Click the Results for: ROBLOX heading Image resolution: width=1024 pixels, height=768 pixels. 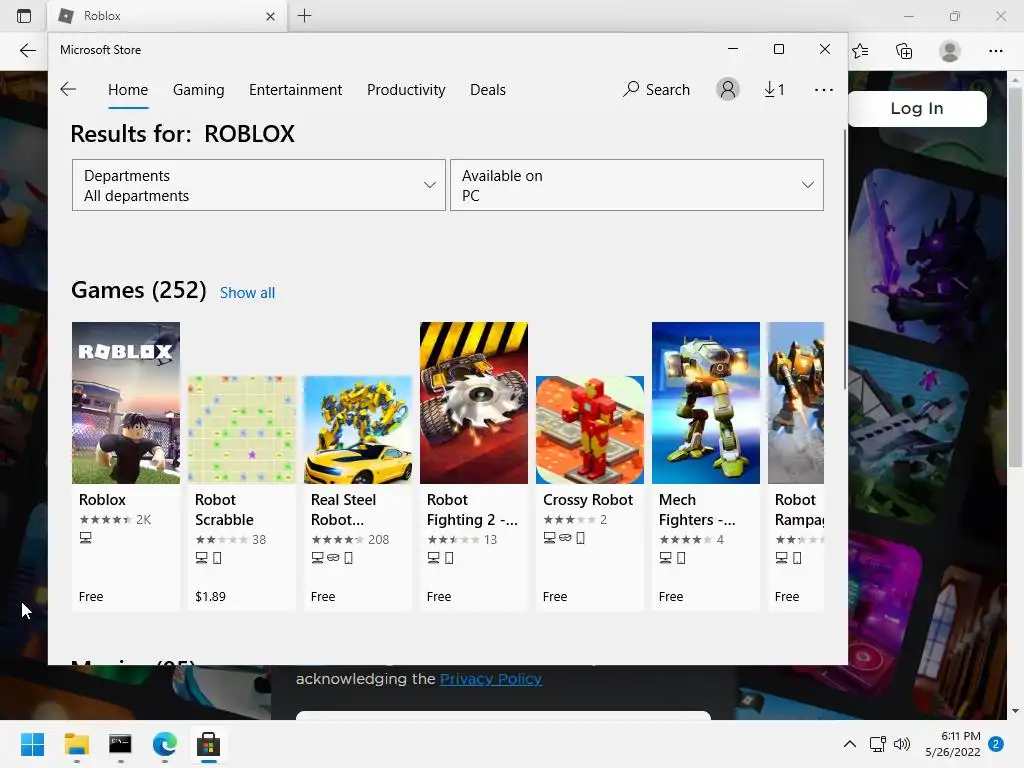(182, 134)
